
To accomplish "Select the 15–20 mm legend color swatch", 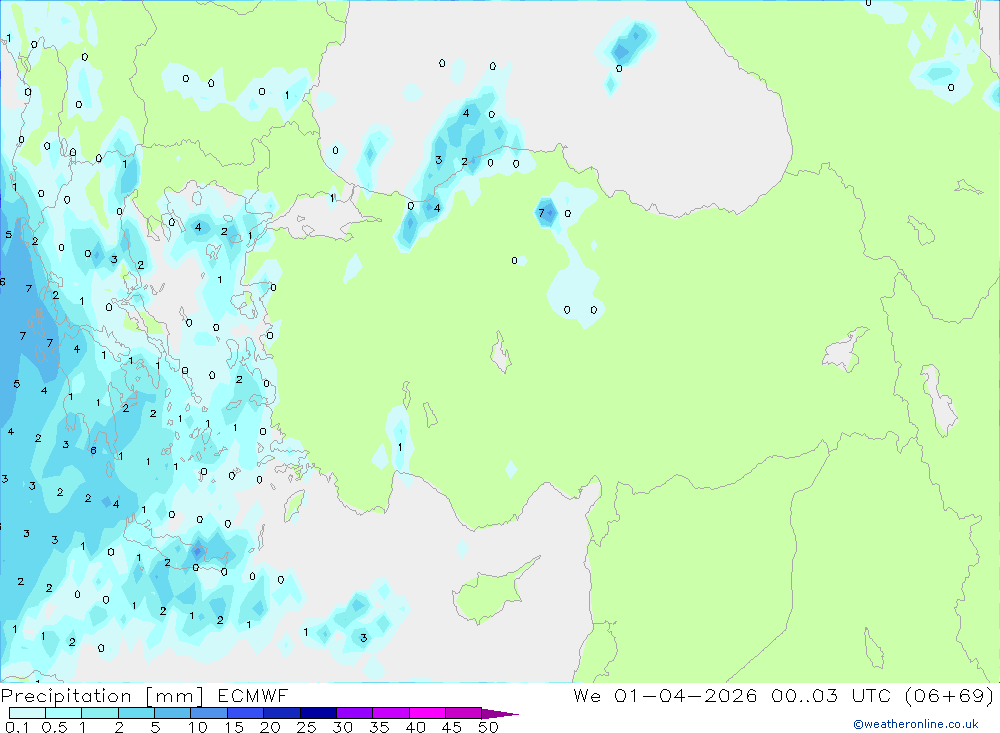I will click(246, 713).
